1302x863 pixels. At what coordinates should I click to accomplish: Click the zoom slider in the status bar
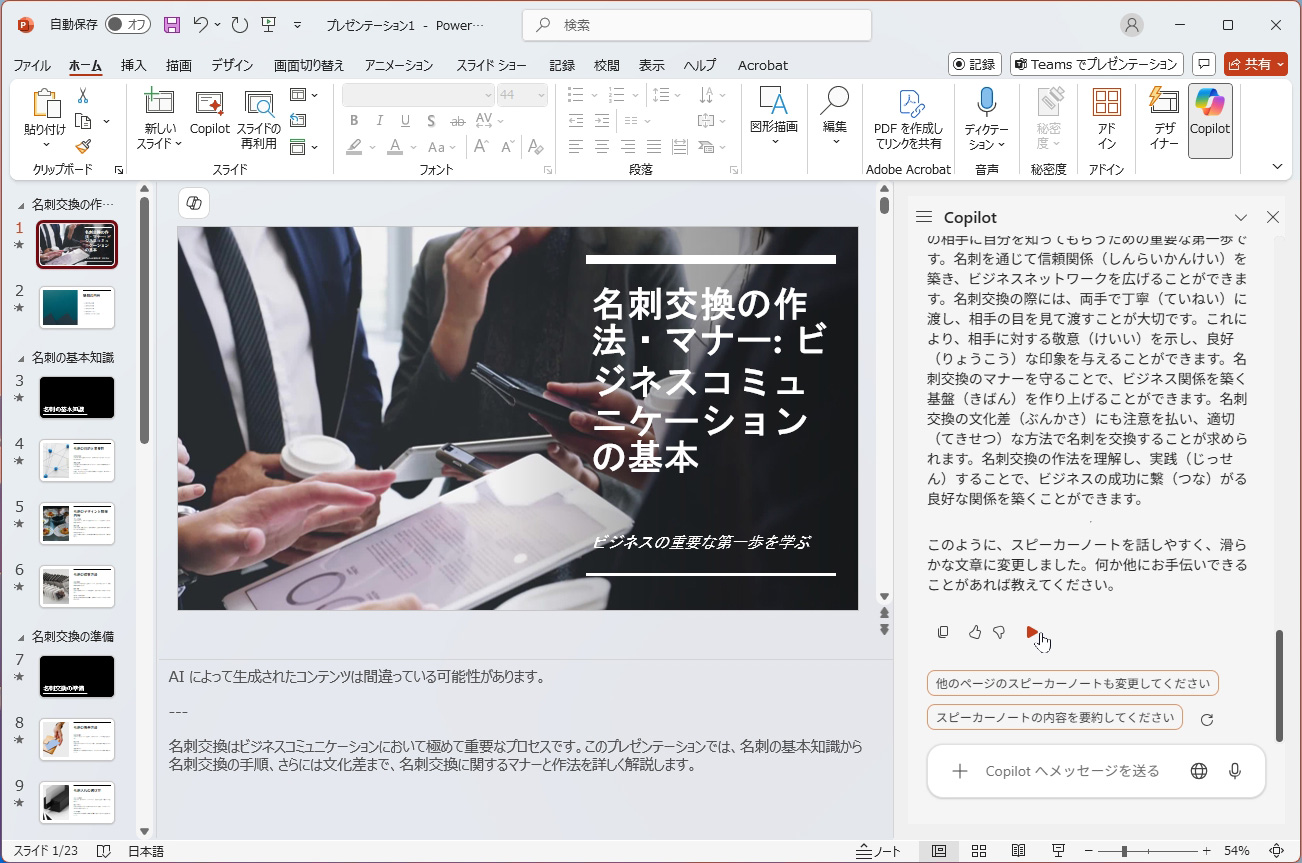point(1125,851)
